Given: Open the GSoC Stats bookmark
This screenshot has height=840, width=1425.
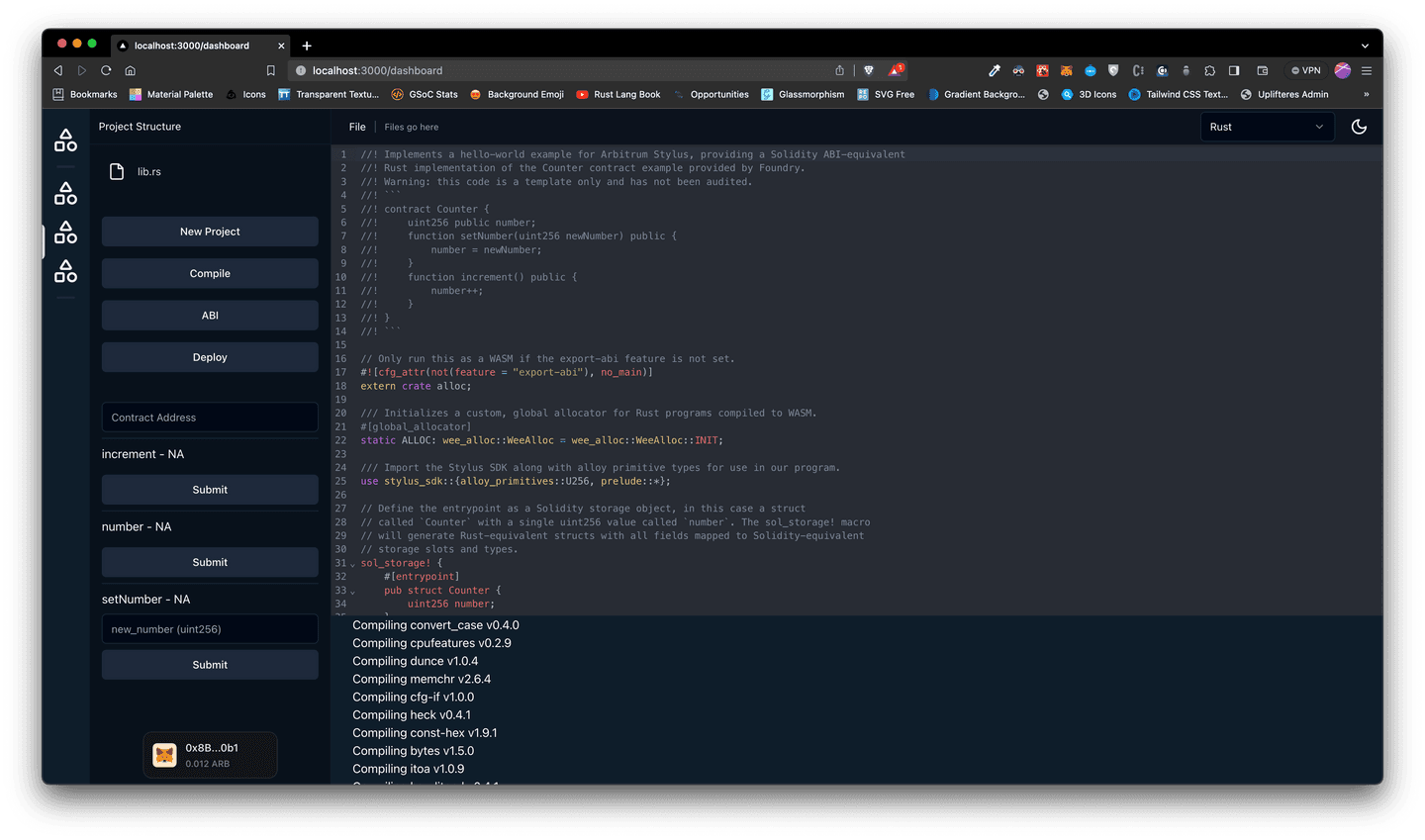Looking at the screenshot, I should tap(425, 94).
